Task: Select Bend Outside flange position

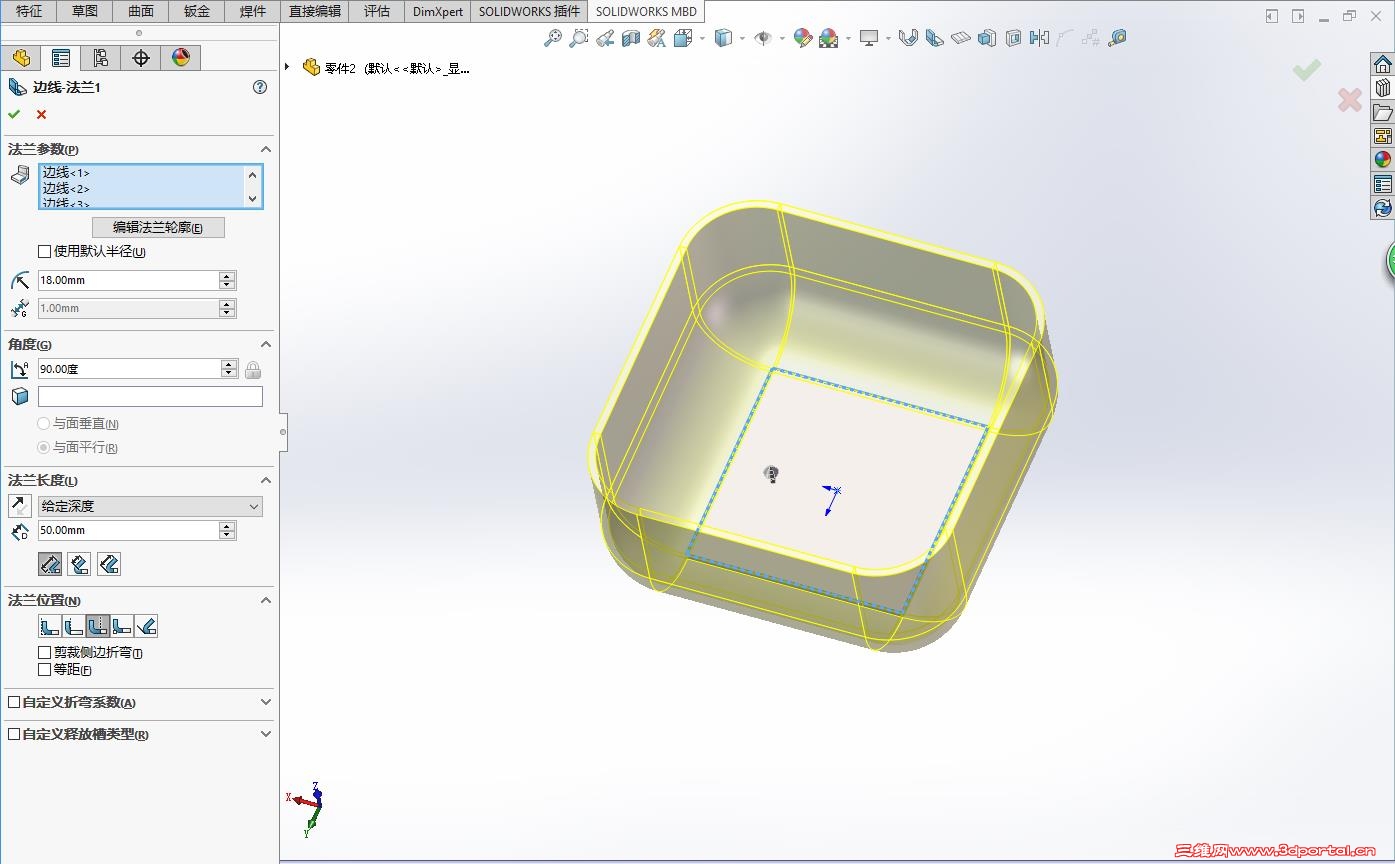Action: click(x=98, y=627)
